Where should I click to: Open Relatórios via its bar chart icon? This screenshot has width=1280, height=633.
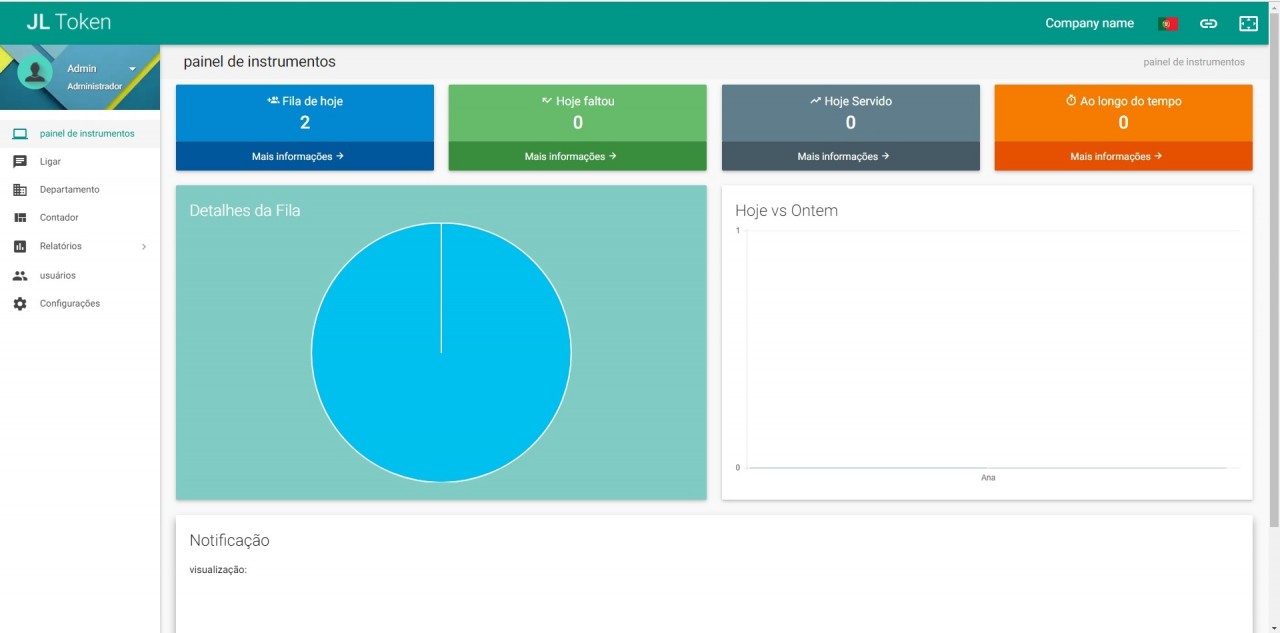pyautogui.click(x=19, y=246)
